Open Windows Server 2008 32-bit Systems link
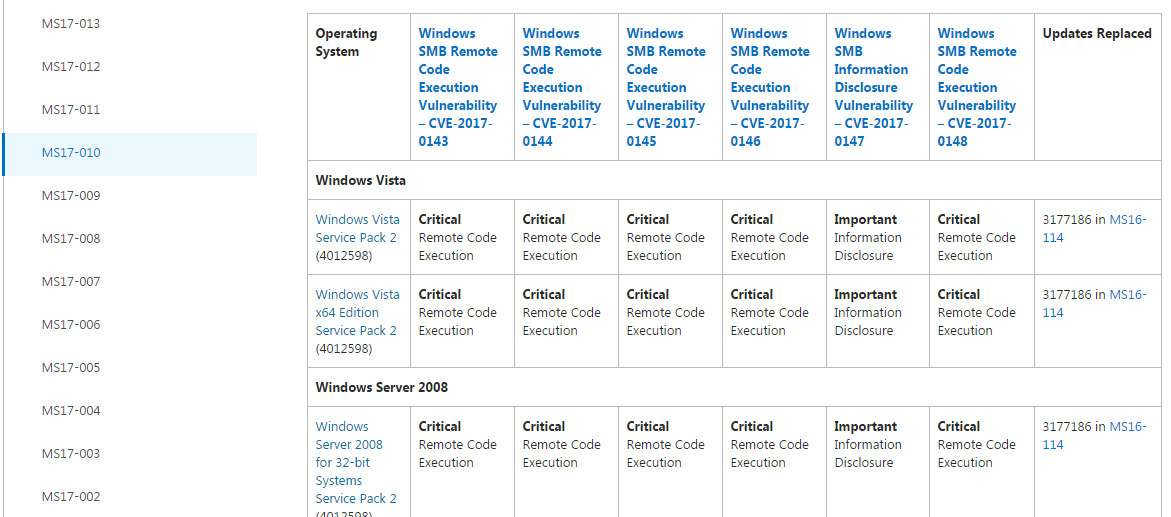Screen dimensions: 1171x517 tap(356, 462)
